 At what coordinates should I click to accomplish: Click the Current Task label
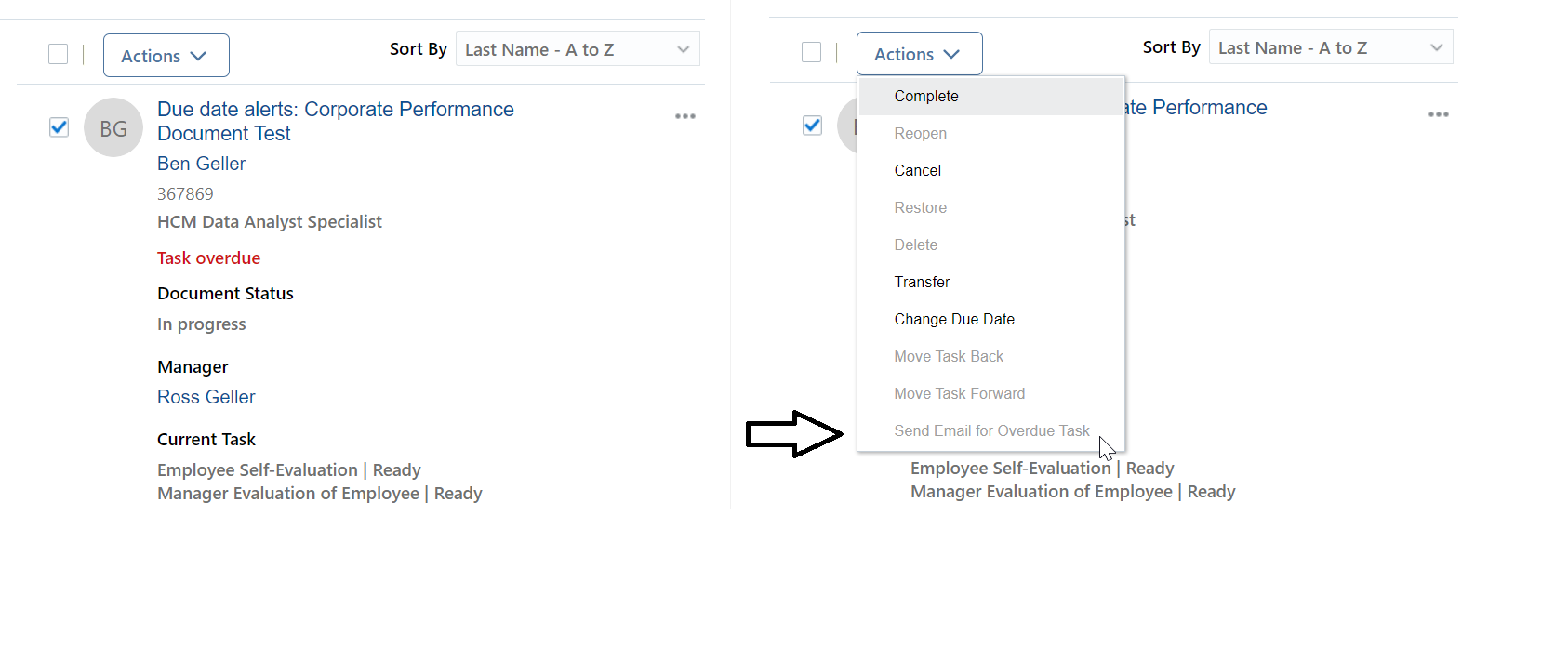pos(206,440)
